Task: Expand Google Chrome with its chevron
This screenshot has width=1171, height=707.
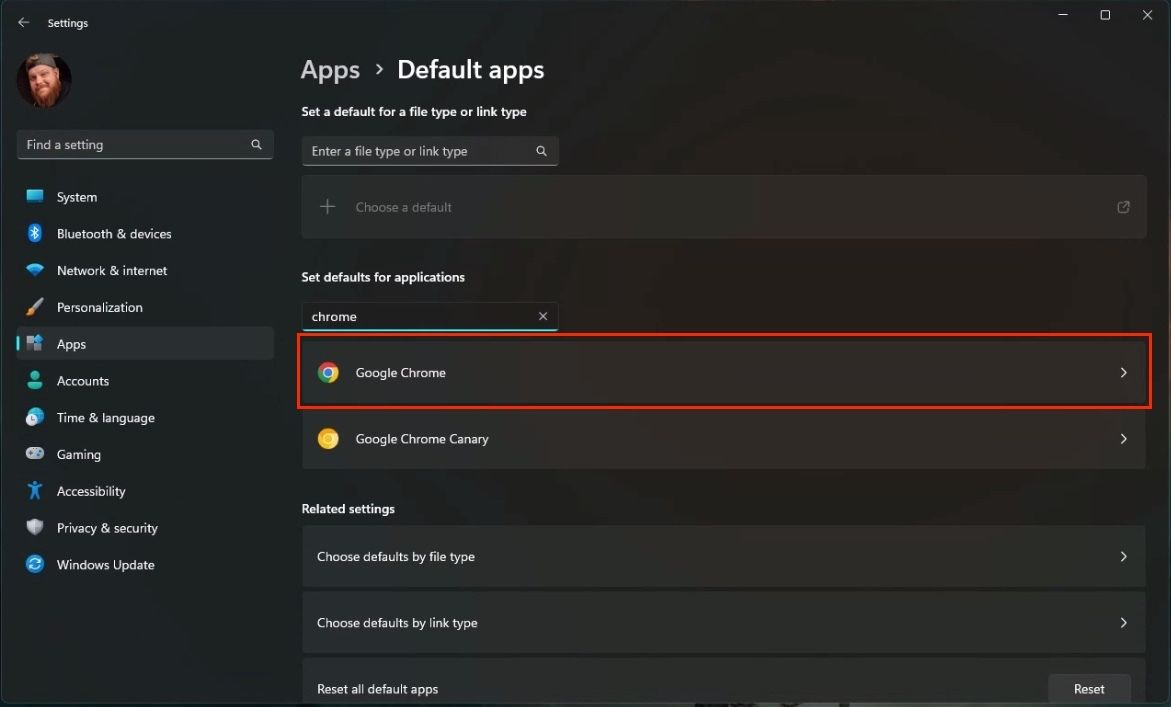Action: 1123,373
